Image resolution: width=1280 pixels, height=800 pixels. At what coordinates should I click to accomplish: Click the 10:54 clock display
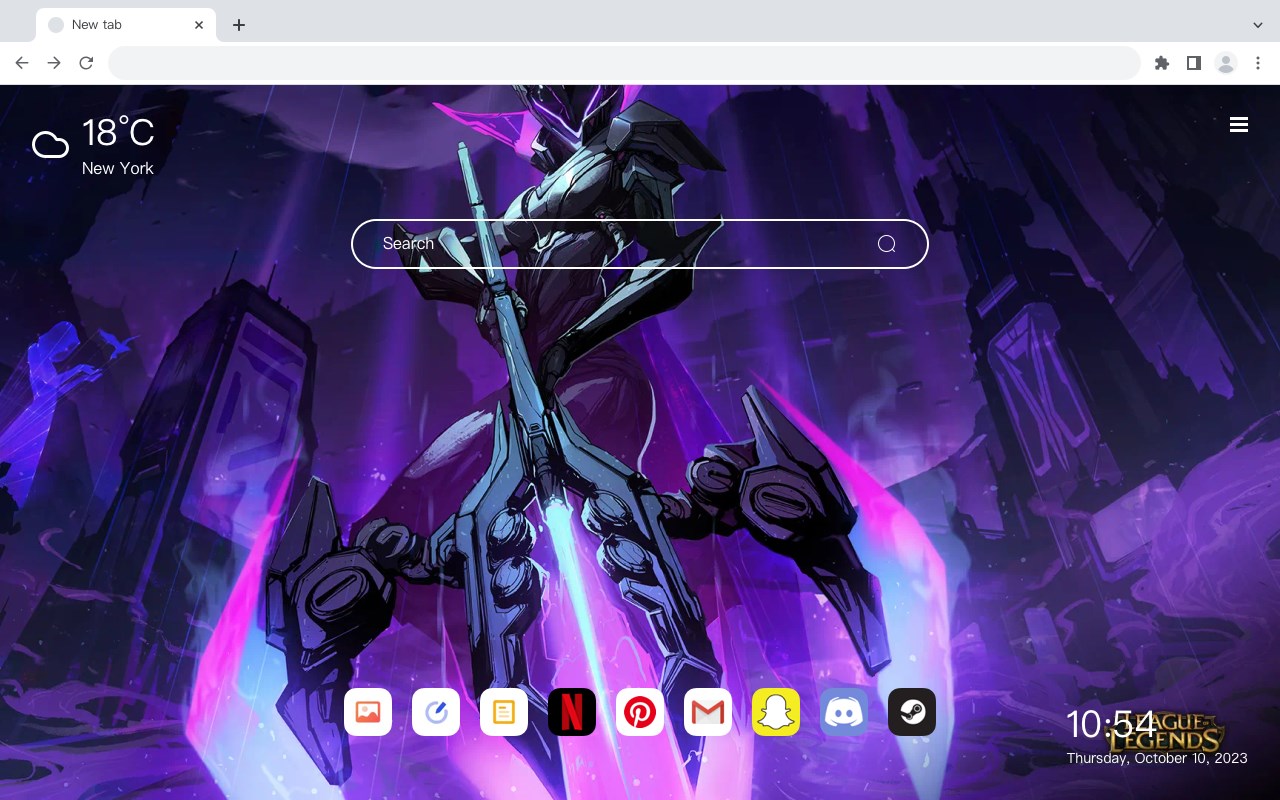click(x=1110, y=724)
